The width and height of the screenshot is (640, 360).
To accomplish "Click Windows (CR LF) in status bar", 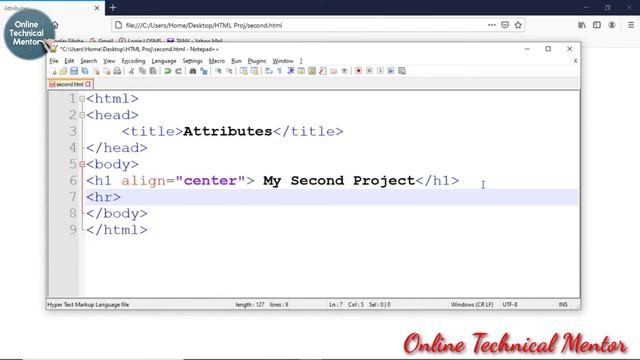I will 472,304.
